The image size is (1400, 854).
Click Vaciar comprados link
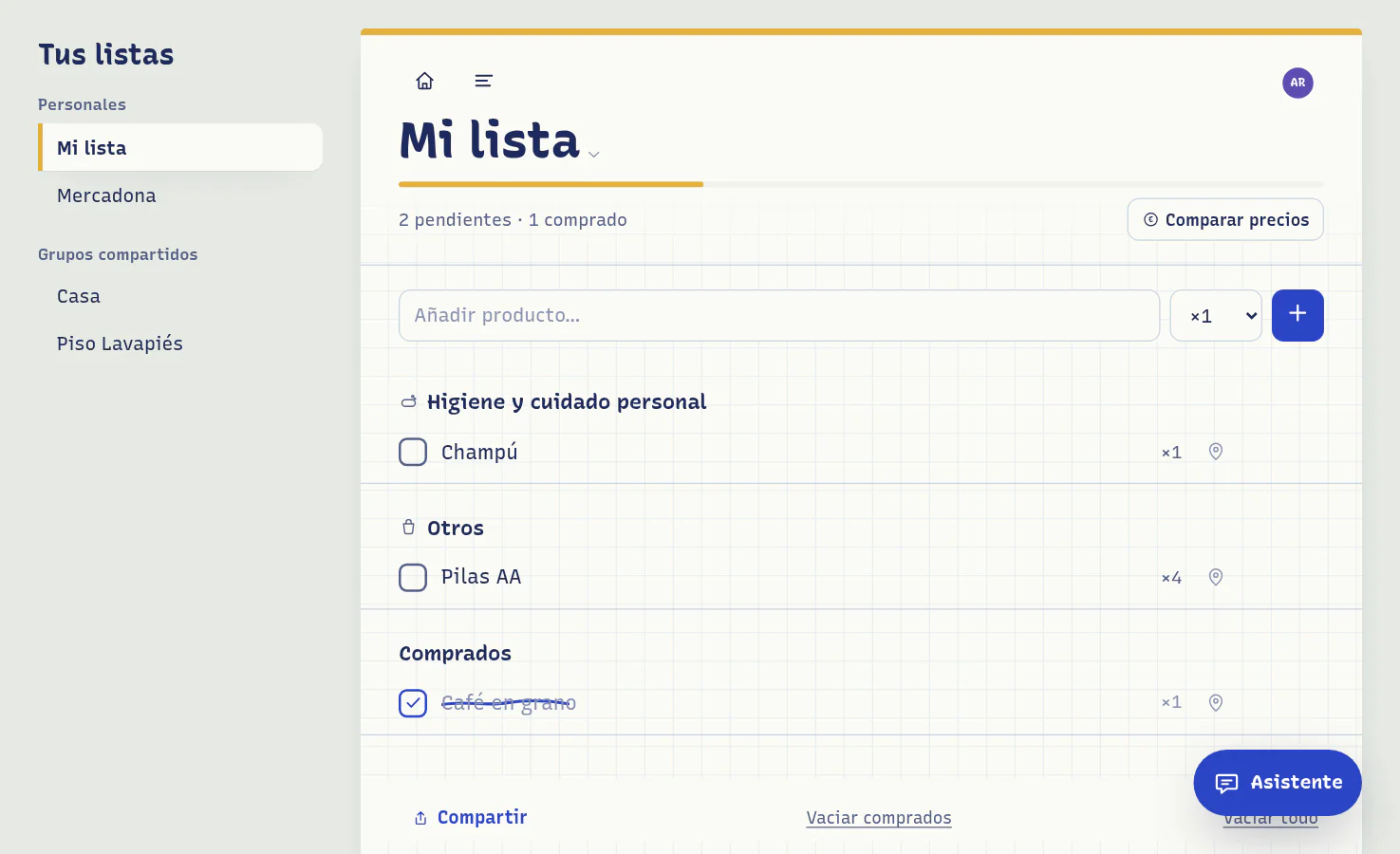click(879, 818)
